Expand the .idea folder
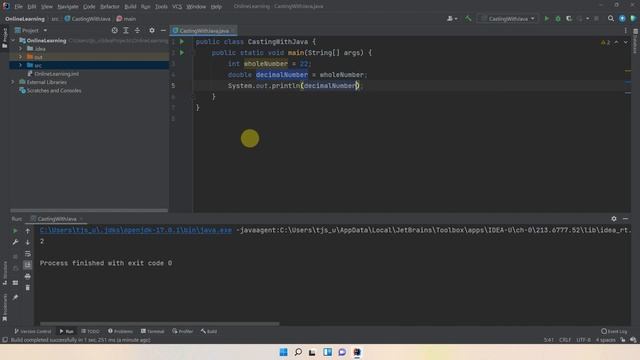 click(20, 49)
